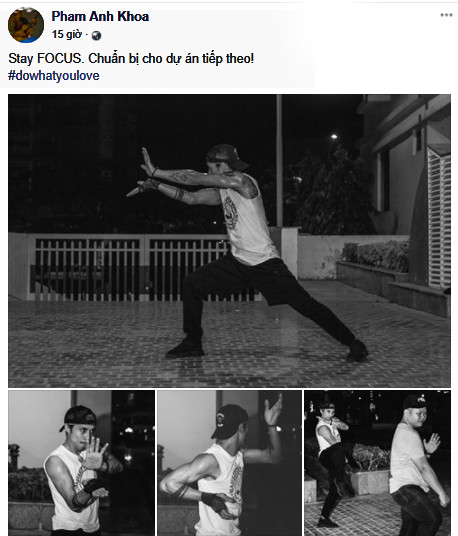The width and height of the screenshot is (458, 536).
Task: View the bottom-right photo with two people
Action: click(377, 463)
